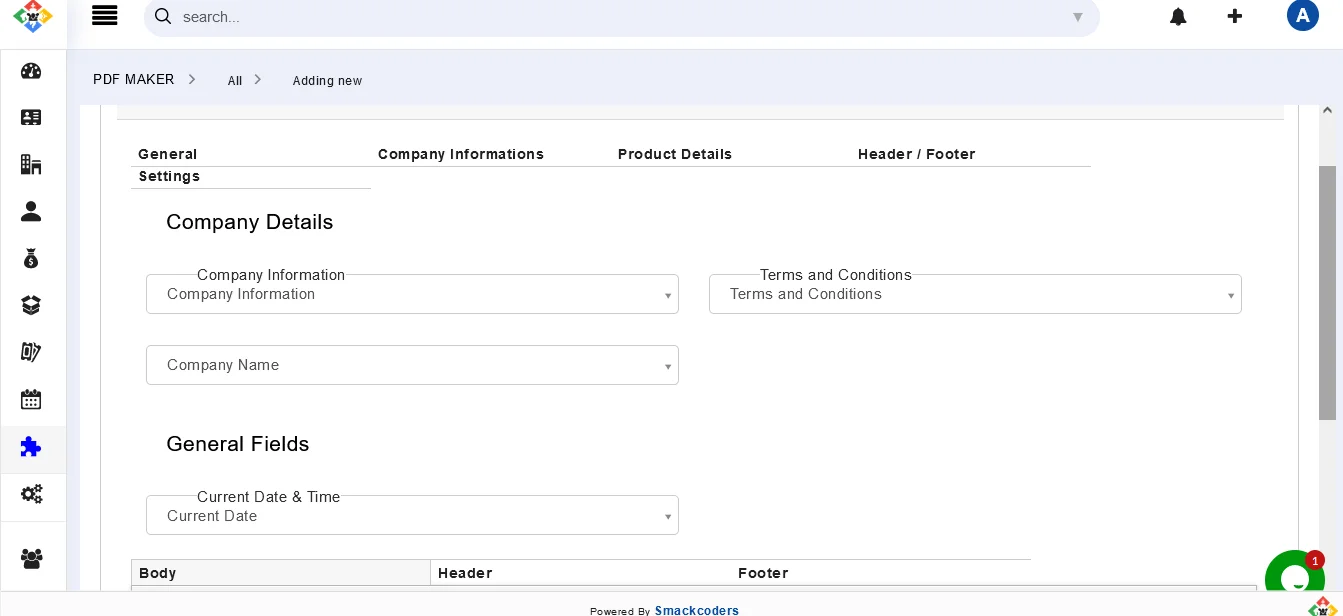Switch to the Product Details tab

click(675, 154)
